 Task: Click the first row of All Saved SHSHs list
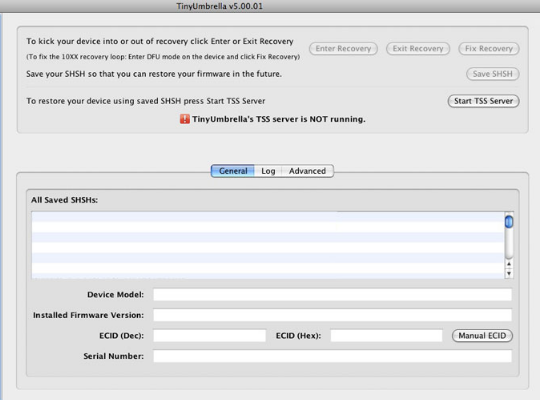pos(268,217)
